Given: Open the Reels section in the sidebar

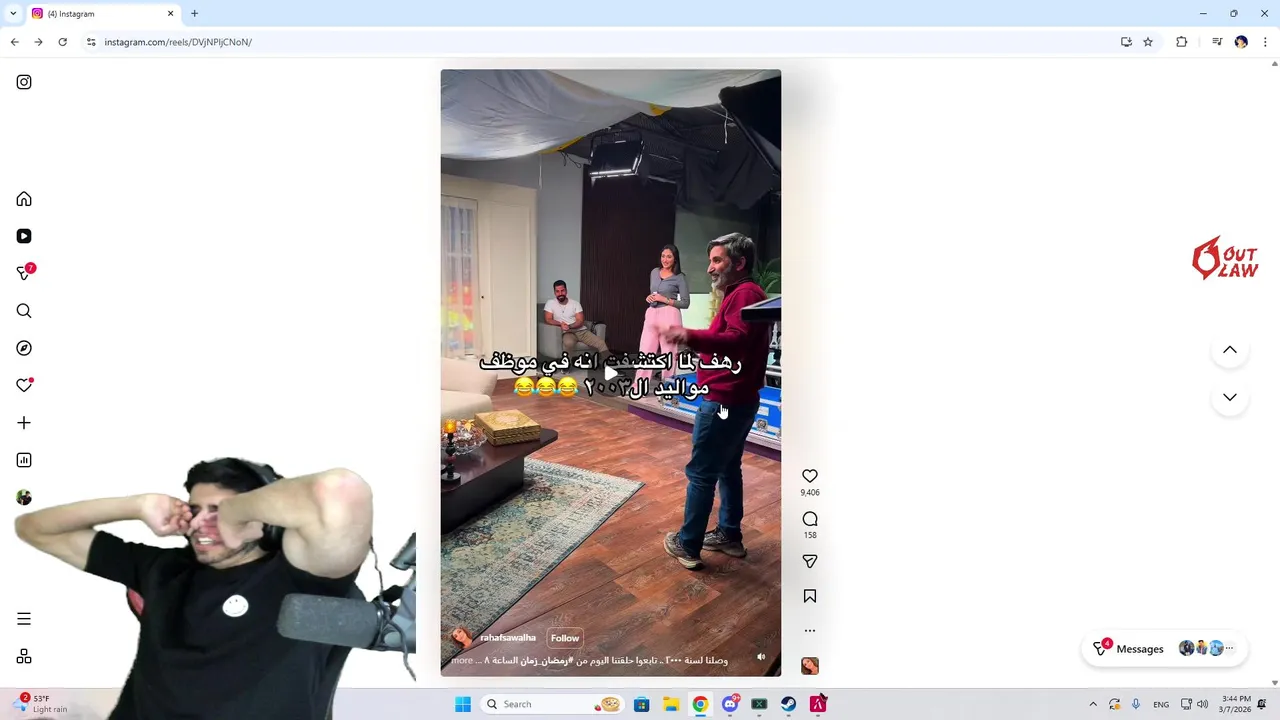Looking at the screenshot, I should pyautogui.click(x=24, y=236).
